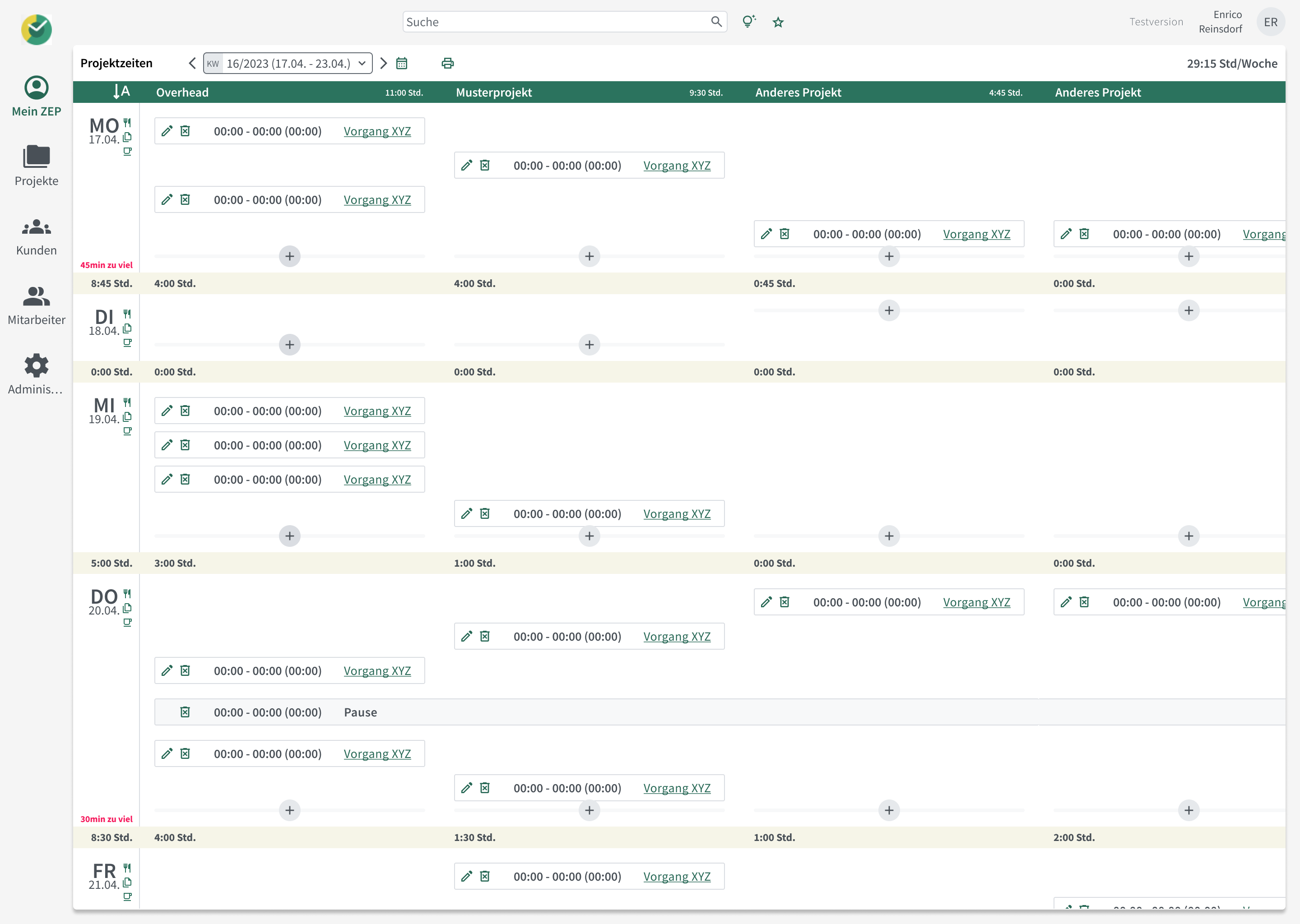The width and height of the screenshot is (1300, 924).
Task: Click the meal break icon for Monday
Action: pyautogui.click(x=127, y=122)
